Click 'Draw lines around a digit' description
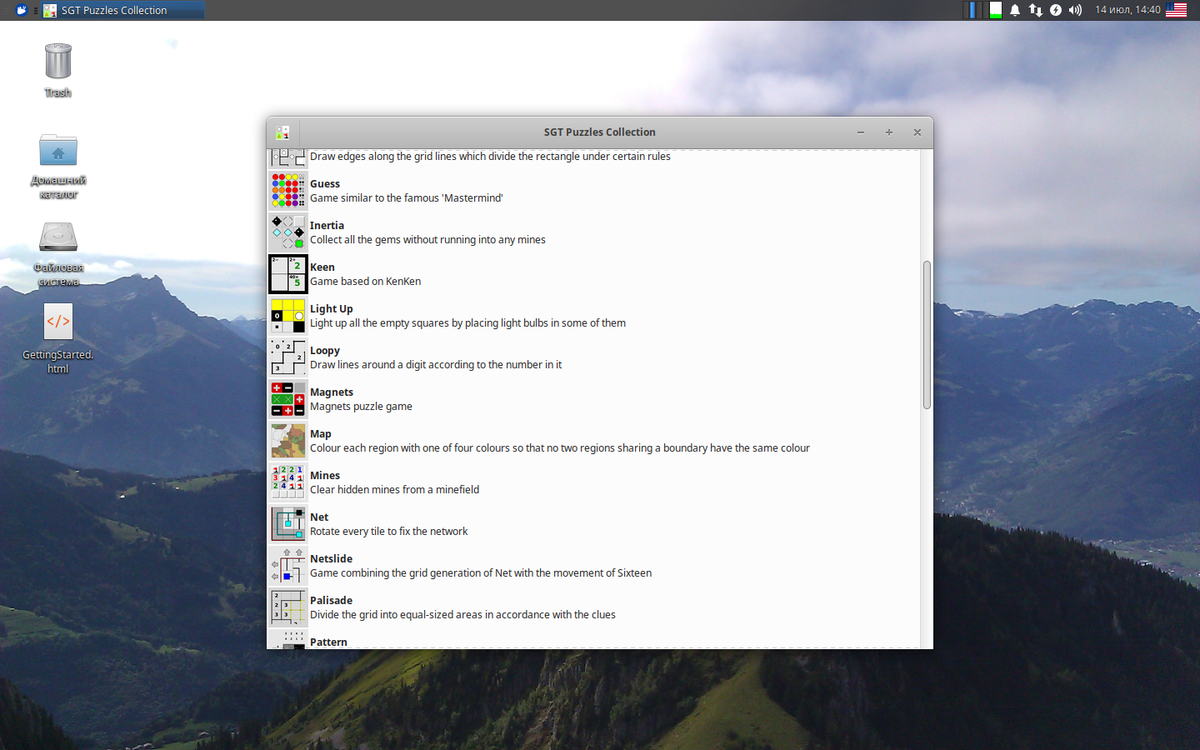Viewport: 1200px width, 750px height. [x=436, y=365]
